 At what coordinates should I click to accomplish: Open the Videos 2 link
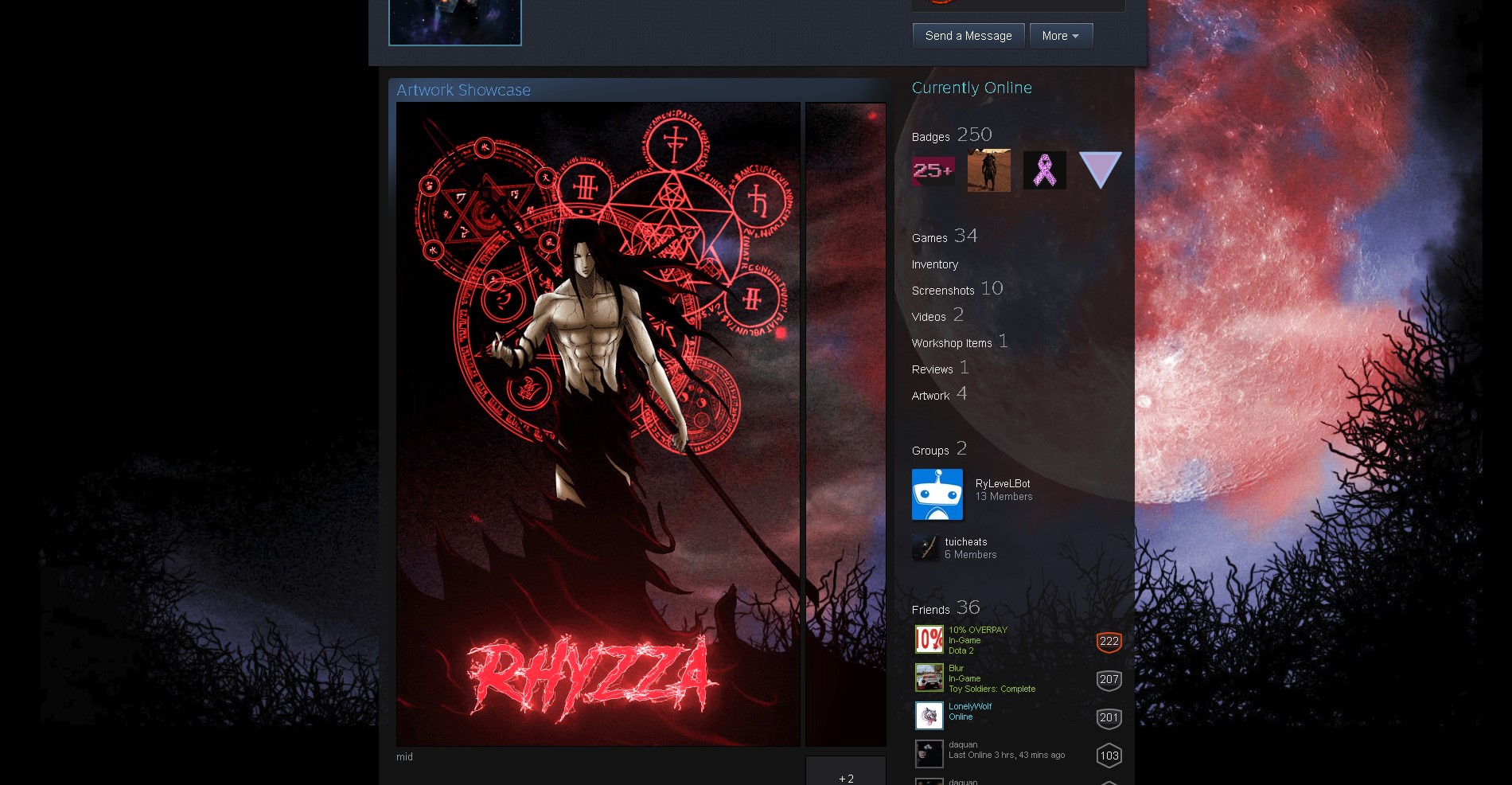[937, 314]
